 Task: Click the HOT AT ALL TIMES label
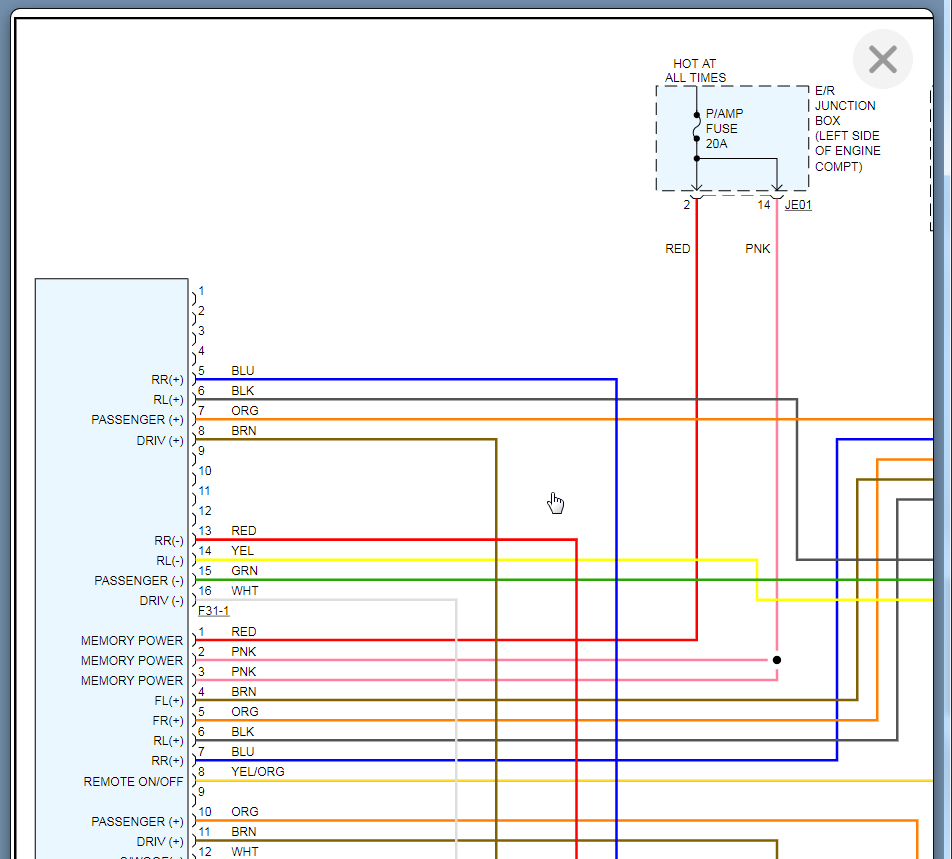(695, 71)
